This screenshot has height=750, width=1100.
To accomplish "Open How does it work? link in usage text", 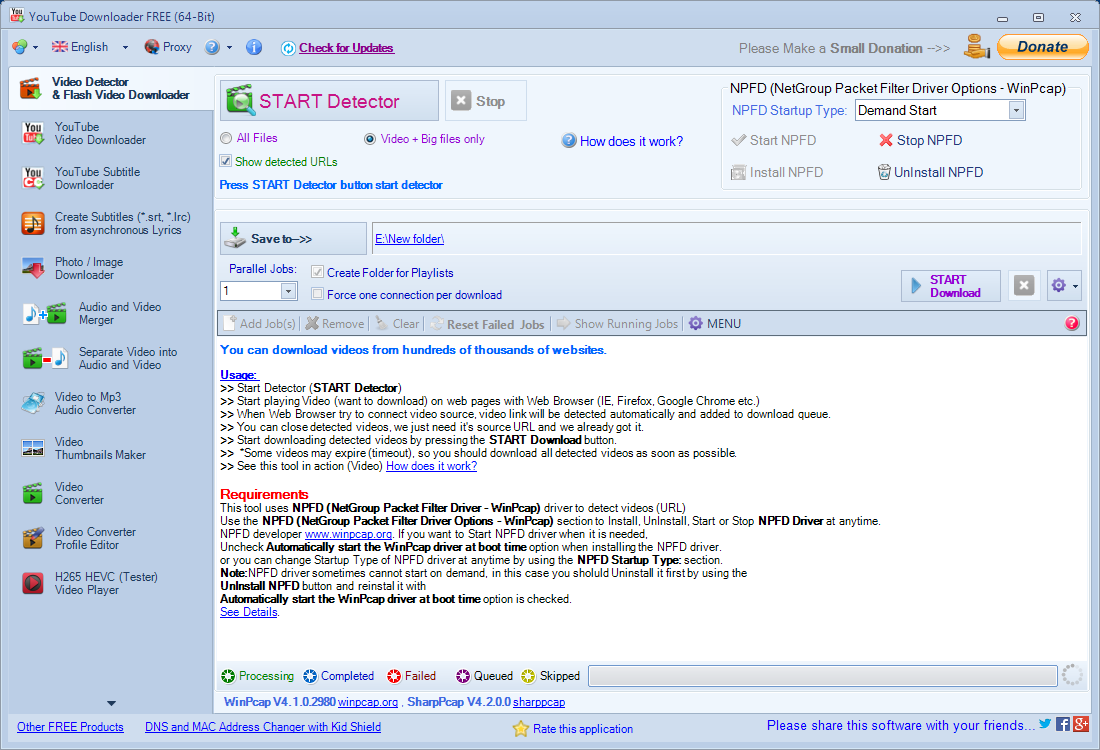I will (431, 466).
